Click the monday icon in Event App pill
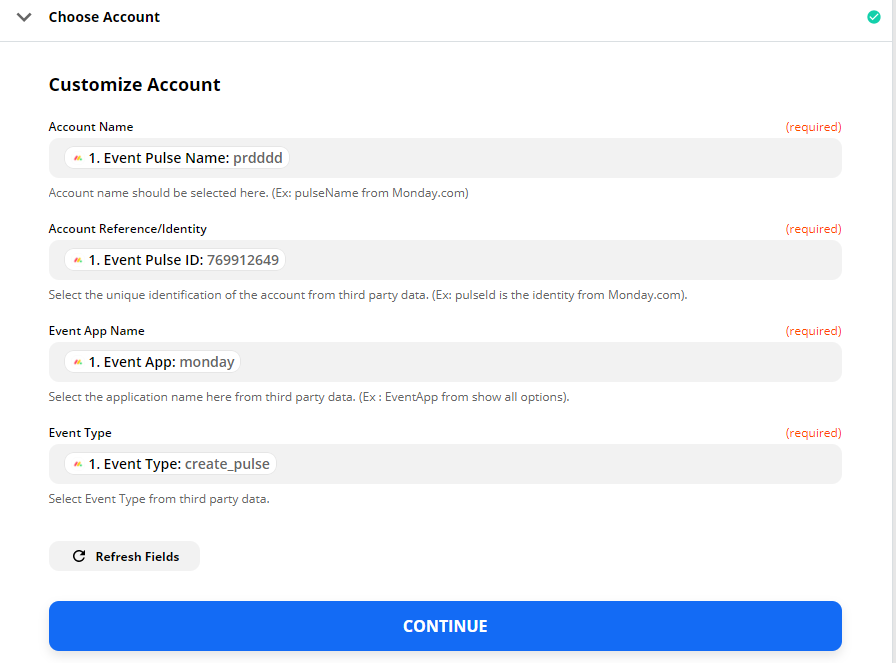 pyautogui.click(x=78, y=362)
